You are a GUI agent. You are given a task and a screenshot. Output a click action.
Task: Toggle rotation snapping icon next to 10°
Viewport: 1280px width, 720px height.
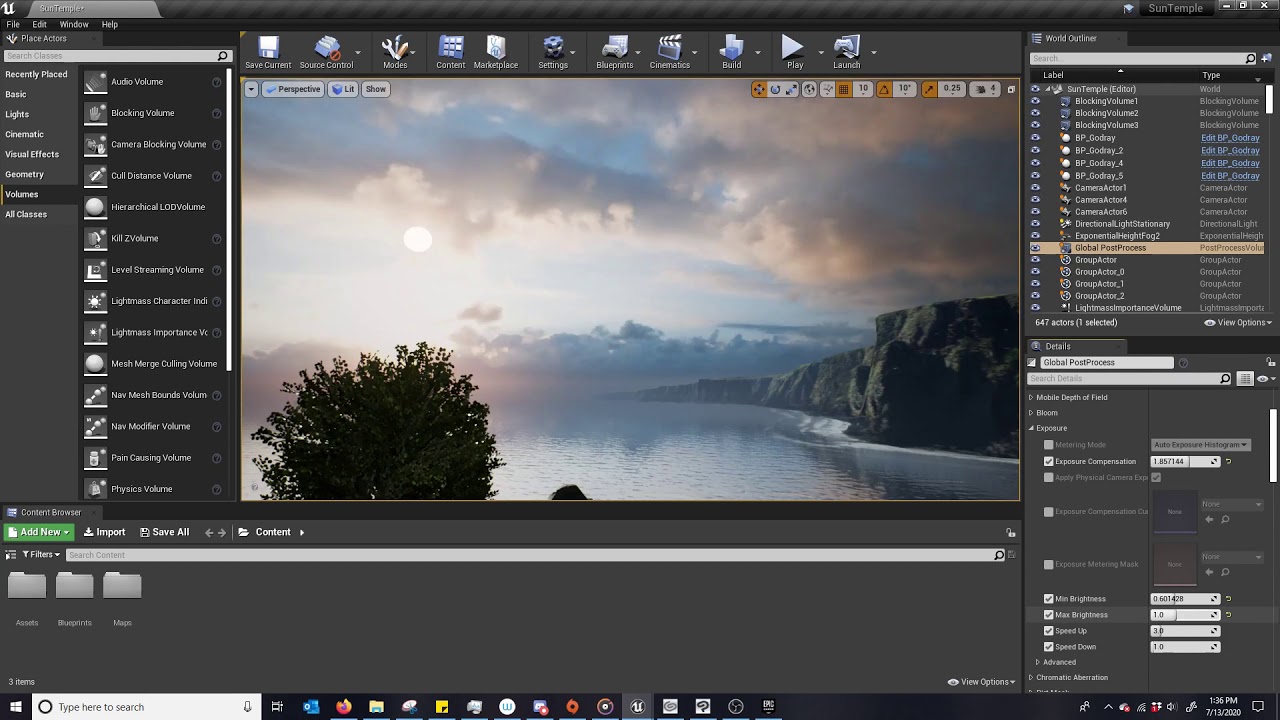coord(884,89)
